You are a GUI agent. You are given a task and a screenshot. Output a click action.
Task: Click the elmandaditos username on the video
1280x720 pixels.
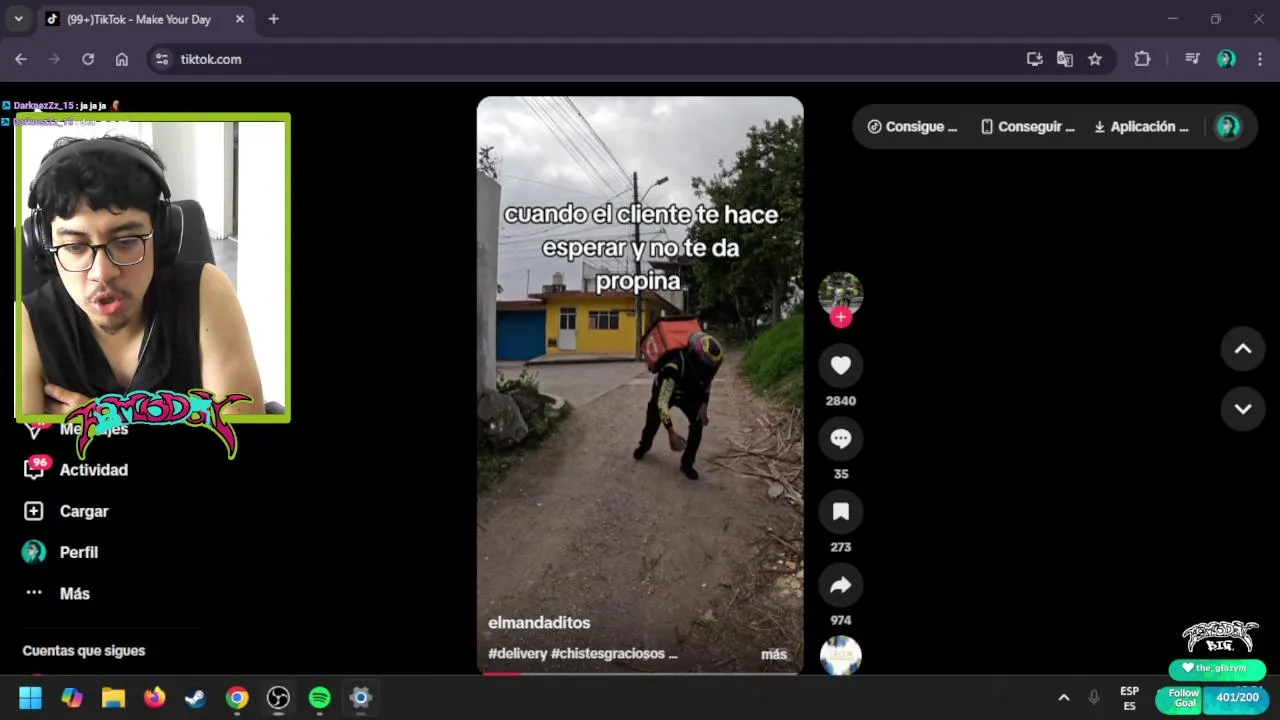539,622
